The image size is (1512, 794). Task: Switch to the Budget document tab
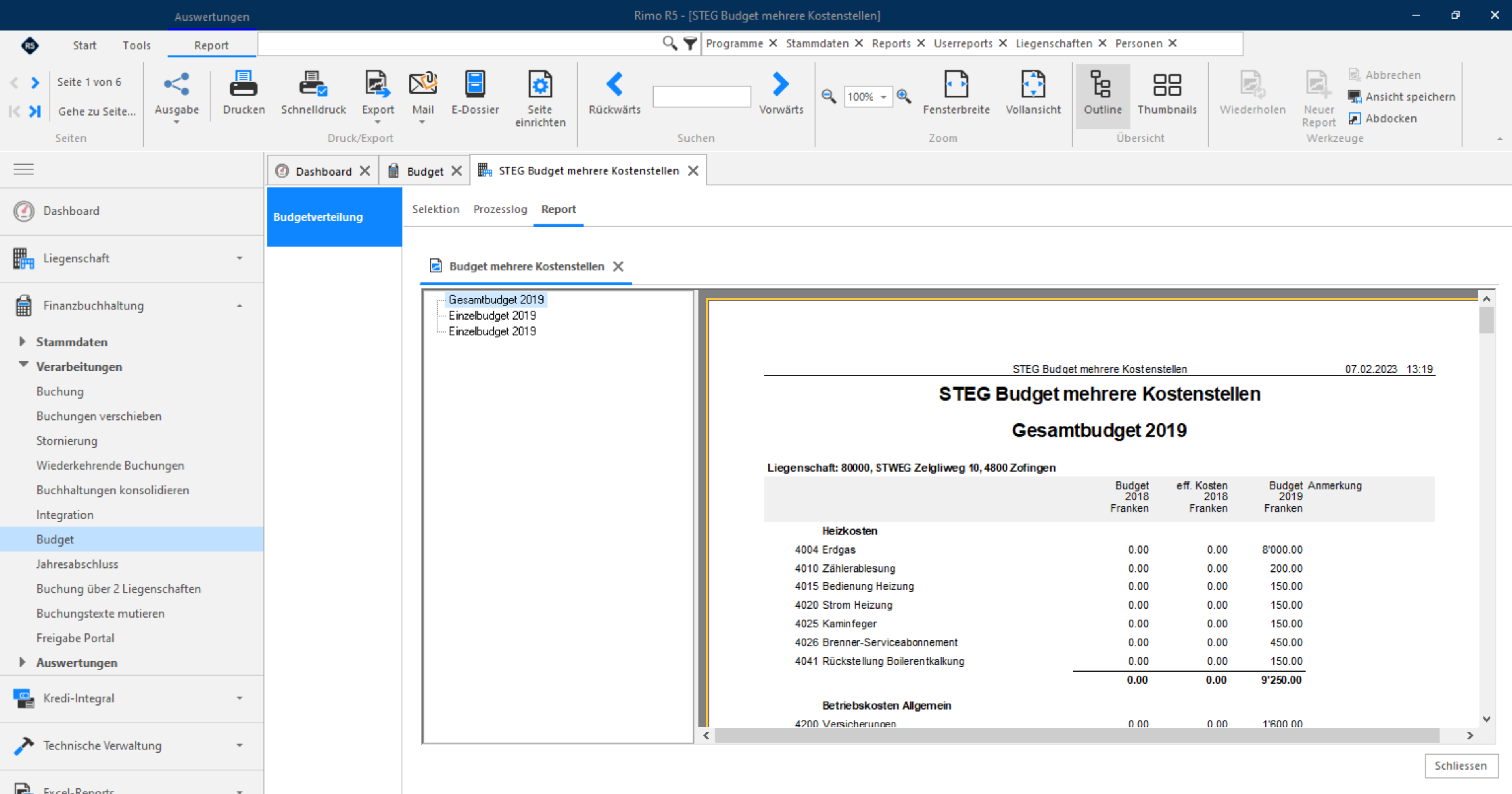(424, 171)
